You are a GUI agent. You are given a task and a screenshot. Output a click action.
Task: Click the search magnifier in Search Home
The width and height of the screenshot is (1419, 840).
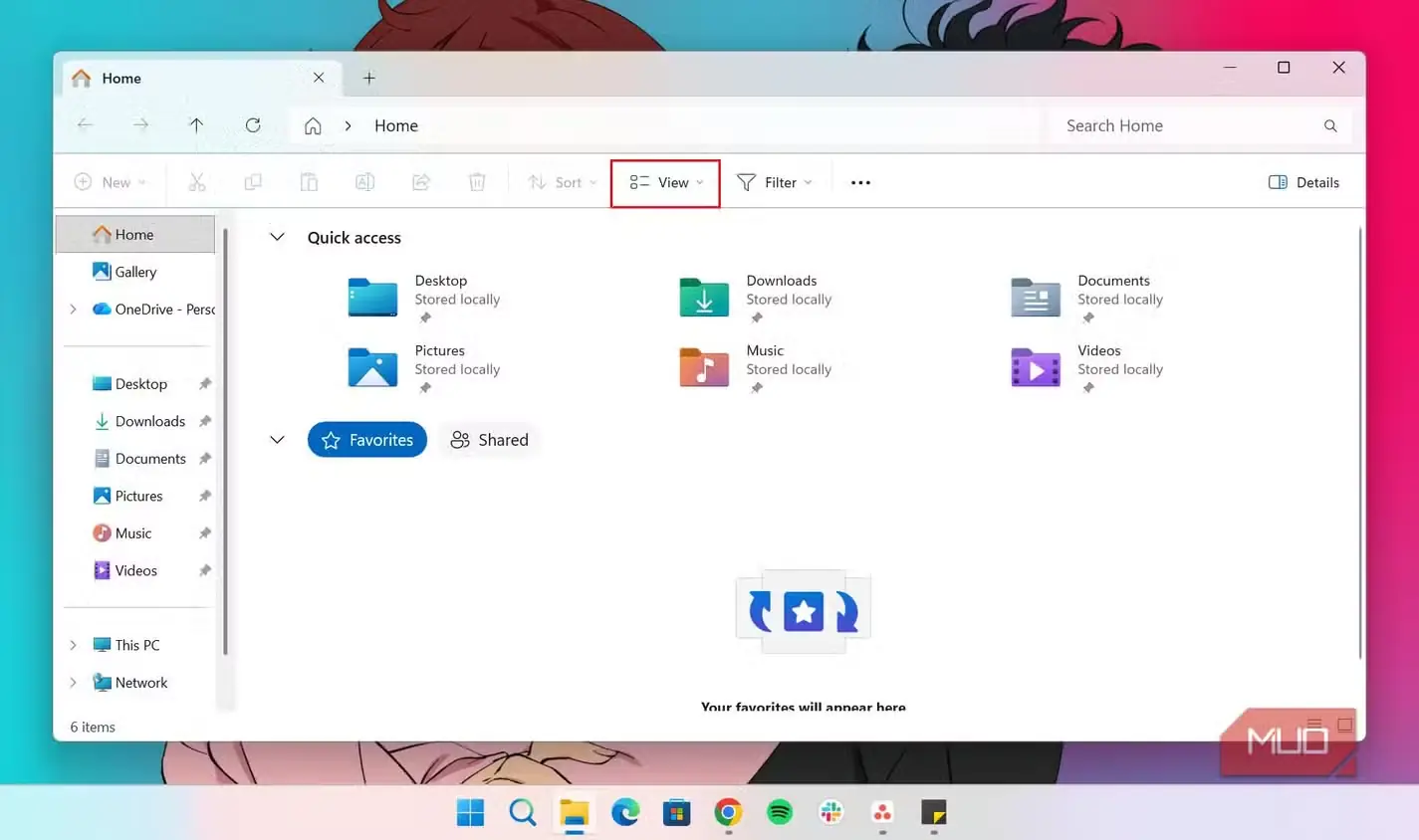[x=1330, y=125]
